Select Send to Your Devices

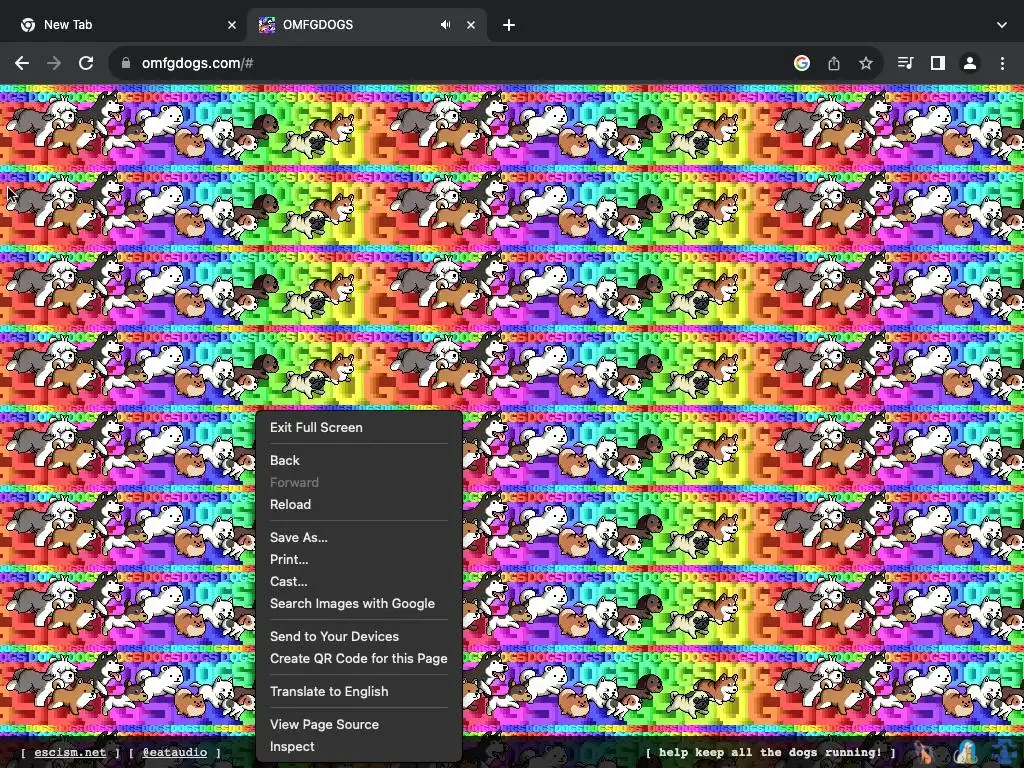pyautogui.click(x=359, y=636)
